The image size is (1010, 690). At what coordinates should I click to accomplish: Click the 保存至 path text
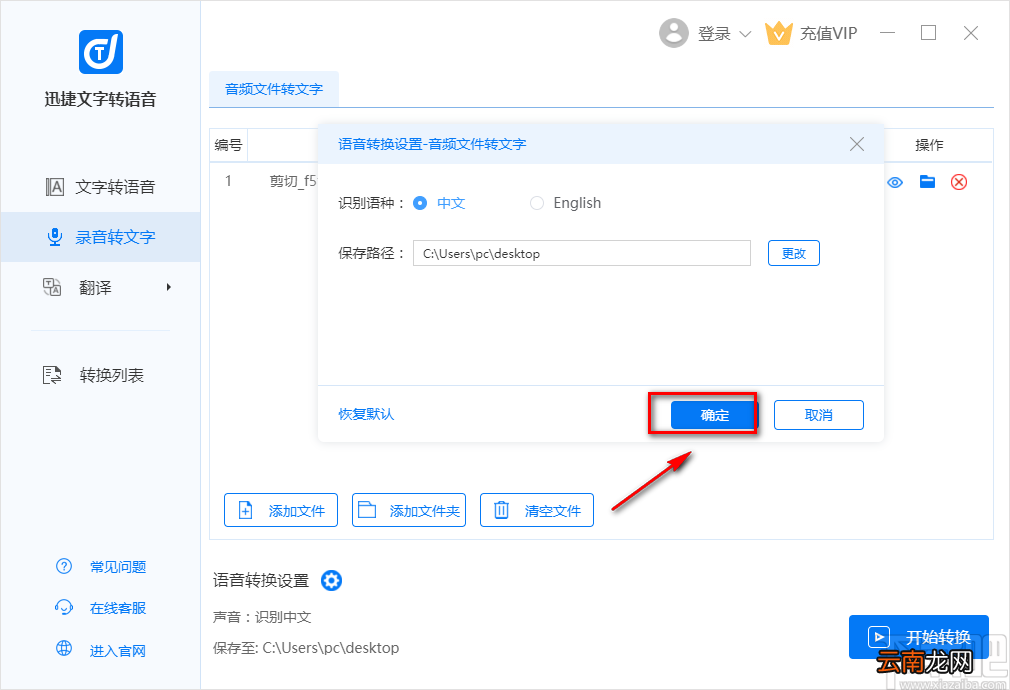pos(306,647)
